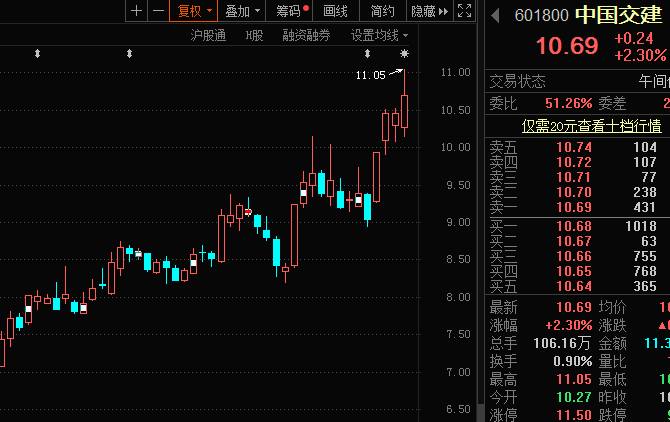The width and height of the screenshot is (670, 422).
Task: Click the up-down arrow marker beside the star
Action: (x=367, y=53)
